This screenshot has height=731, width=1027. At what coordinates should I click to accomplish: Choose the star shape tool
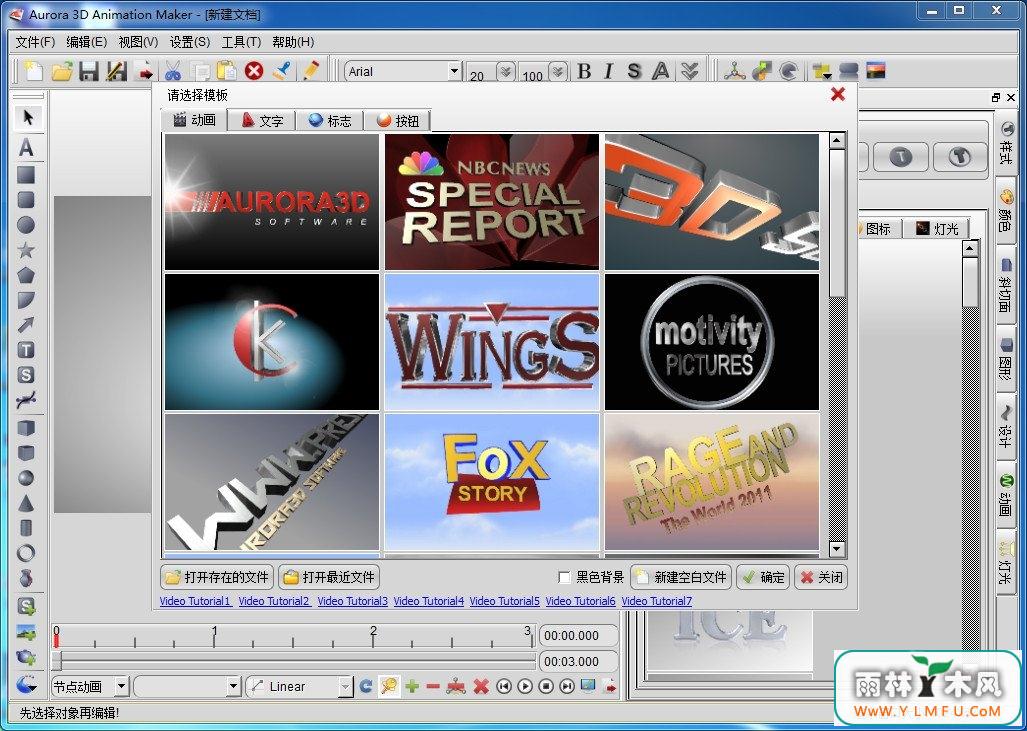click(26, 250)
